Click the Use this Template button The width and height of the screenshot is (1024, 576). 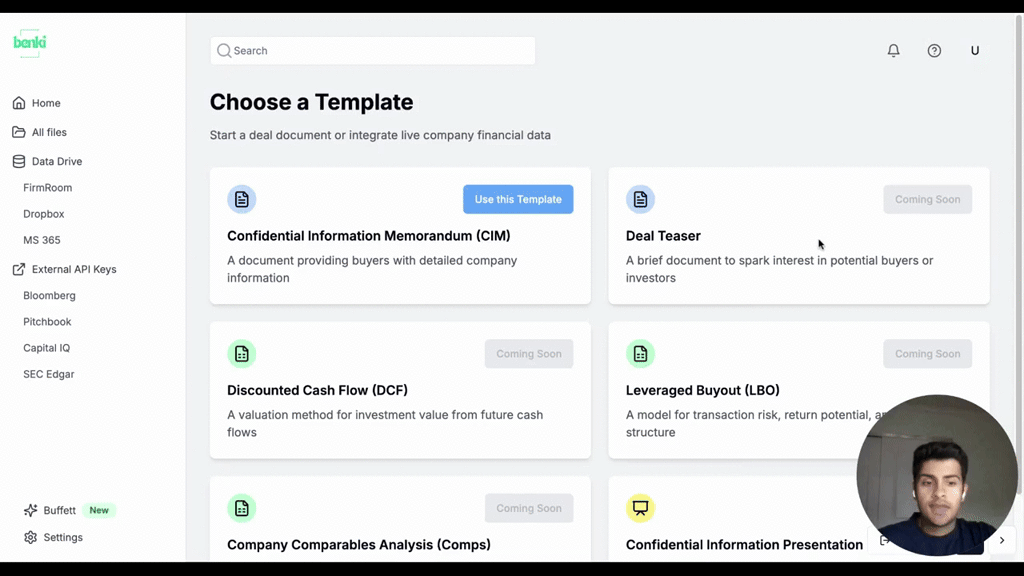click(x=519, y=199)
